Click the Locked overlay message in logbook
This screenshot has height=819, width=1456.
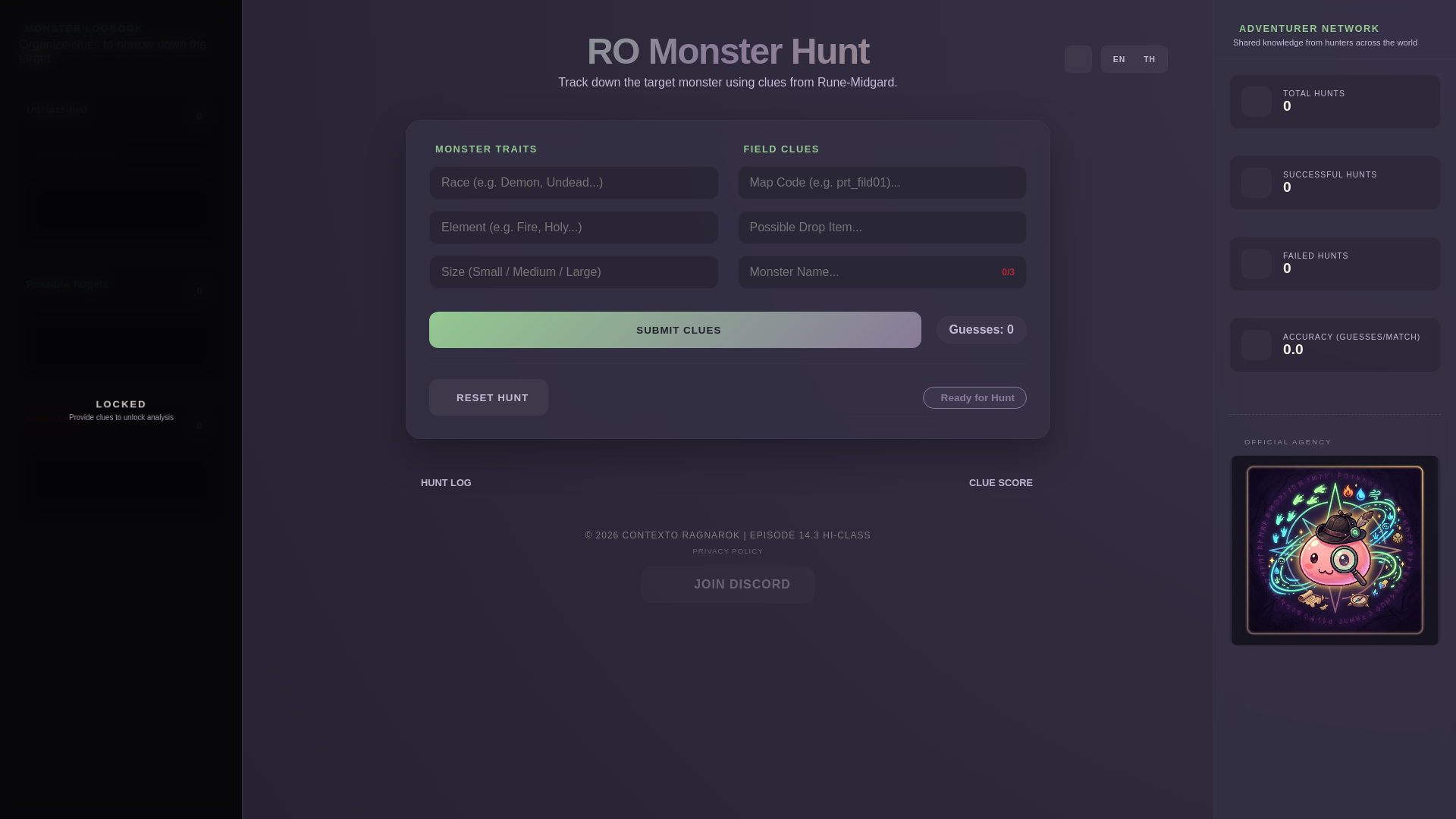[121, 409]
